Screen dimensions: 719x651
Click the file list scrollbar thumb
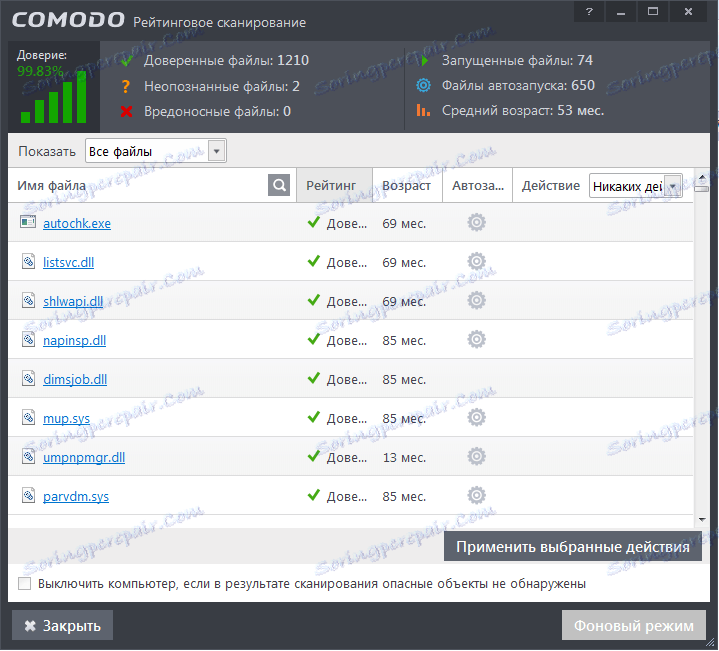point(702,188)
